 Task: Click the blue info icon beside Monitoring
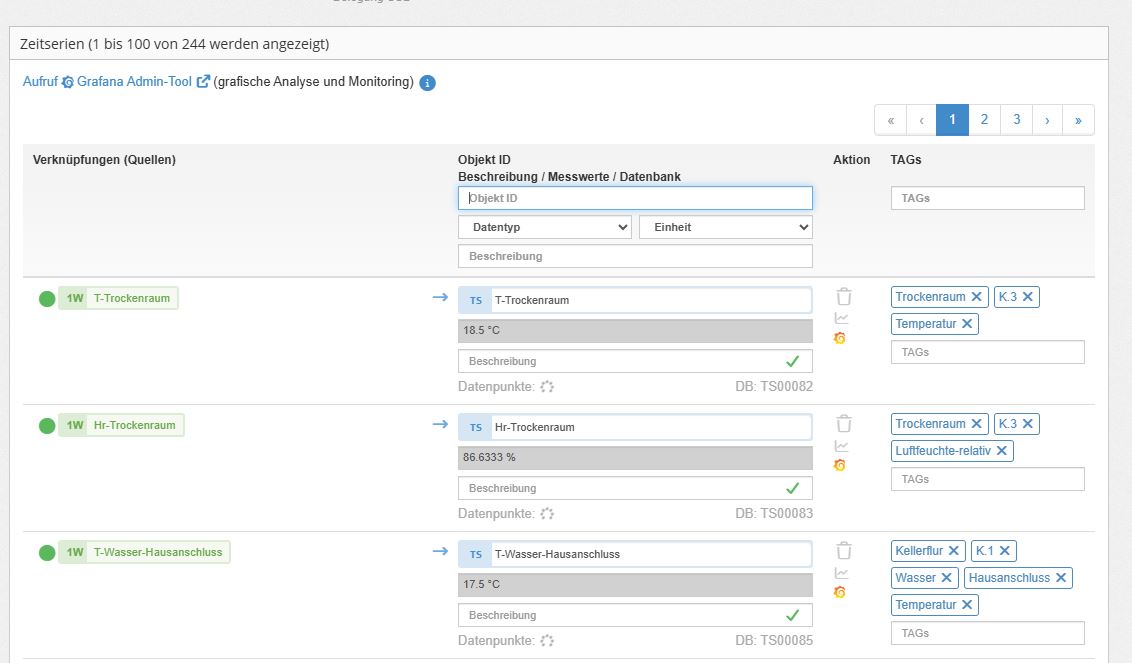(427, 83)
